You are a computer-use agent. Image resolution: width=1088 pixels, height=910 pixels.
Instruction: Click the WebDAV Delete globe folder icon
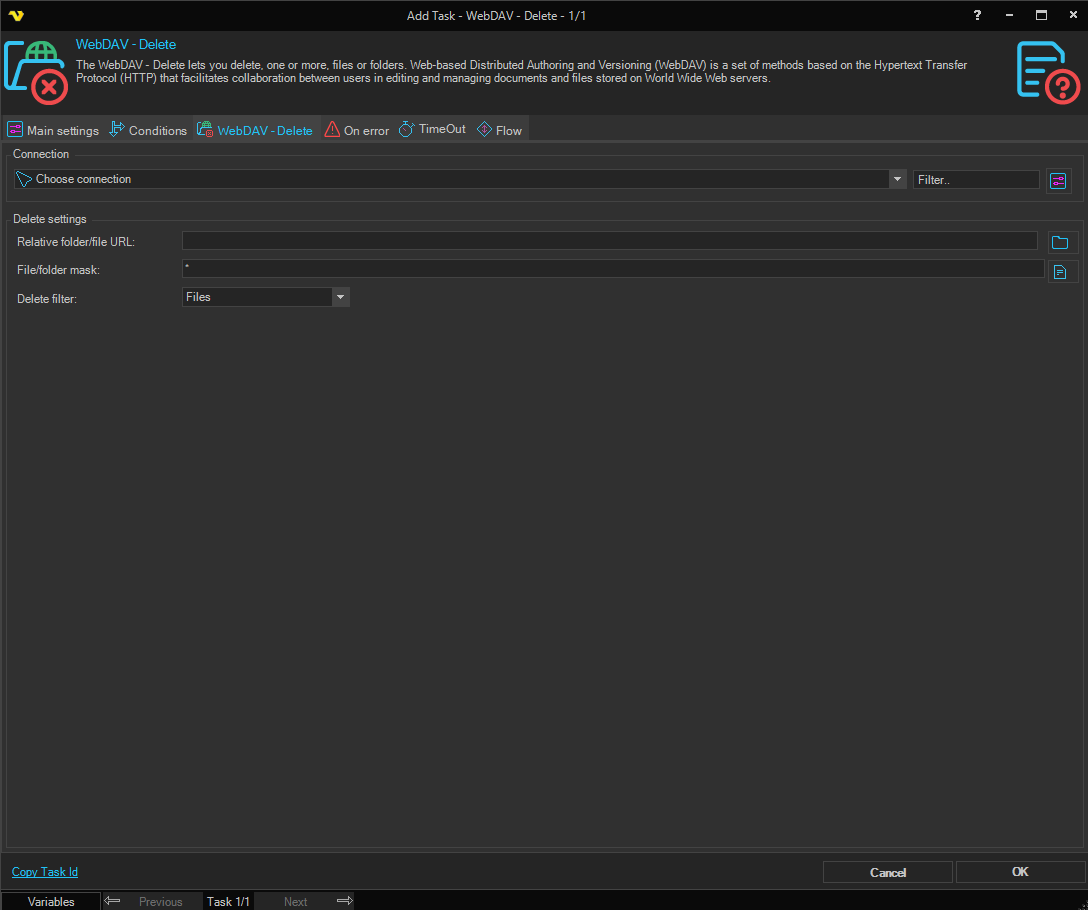(x=36, y=71)
